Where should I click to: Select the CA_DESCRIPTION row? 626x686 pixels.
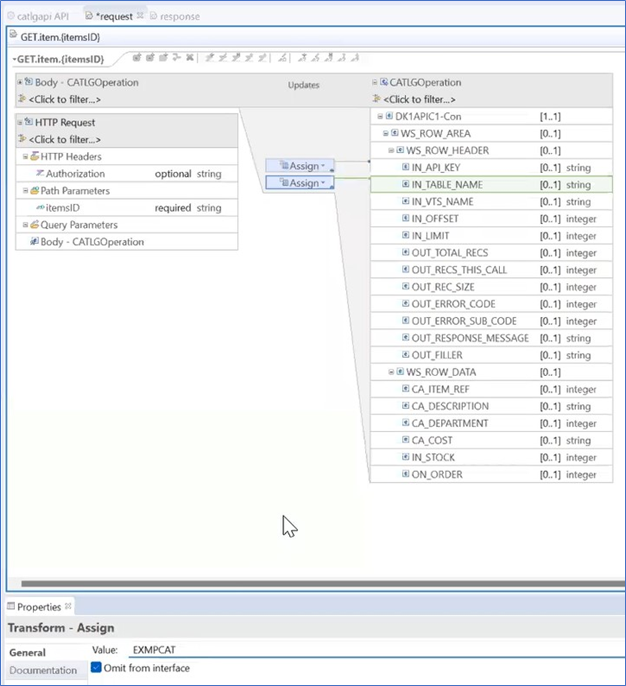click(x=491, y=406)
